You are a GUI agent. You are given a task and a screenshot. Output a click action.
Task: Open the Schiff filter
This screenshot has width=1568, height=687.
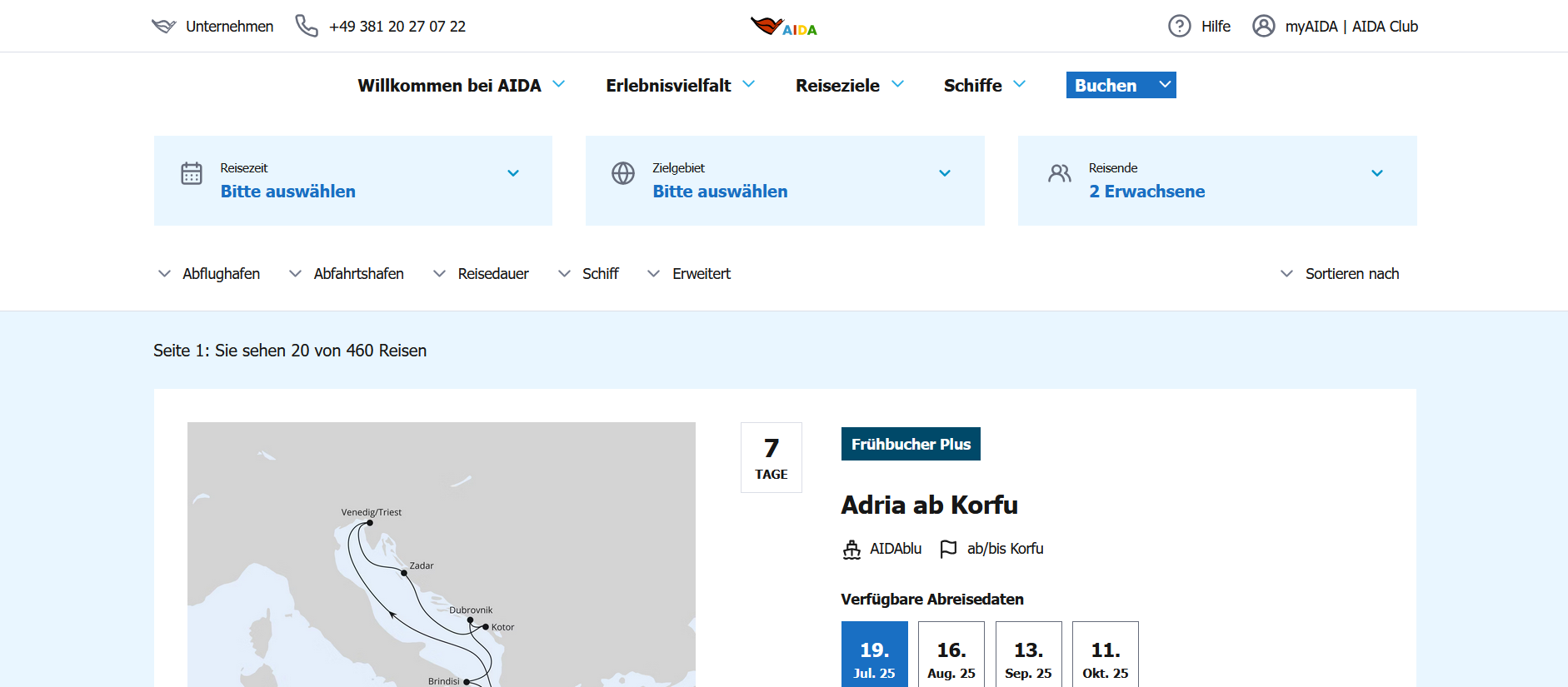click(588, 274)
